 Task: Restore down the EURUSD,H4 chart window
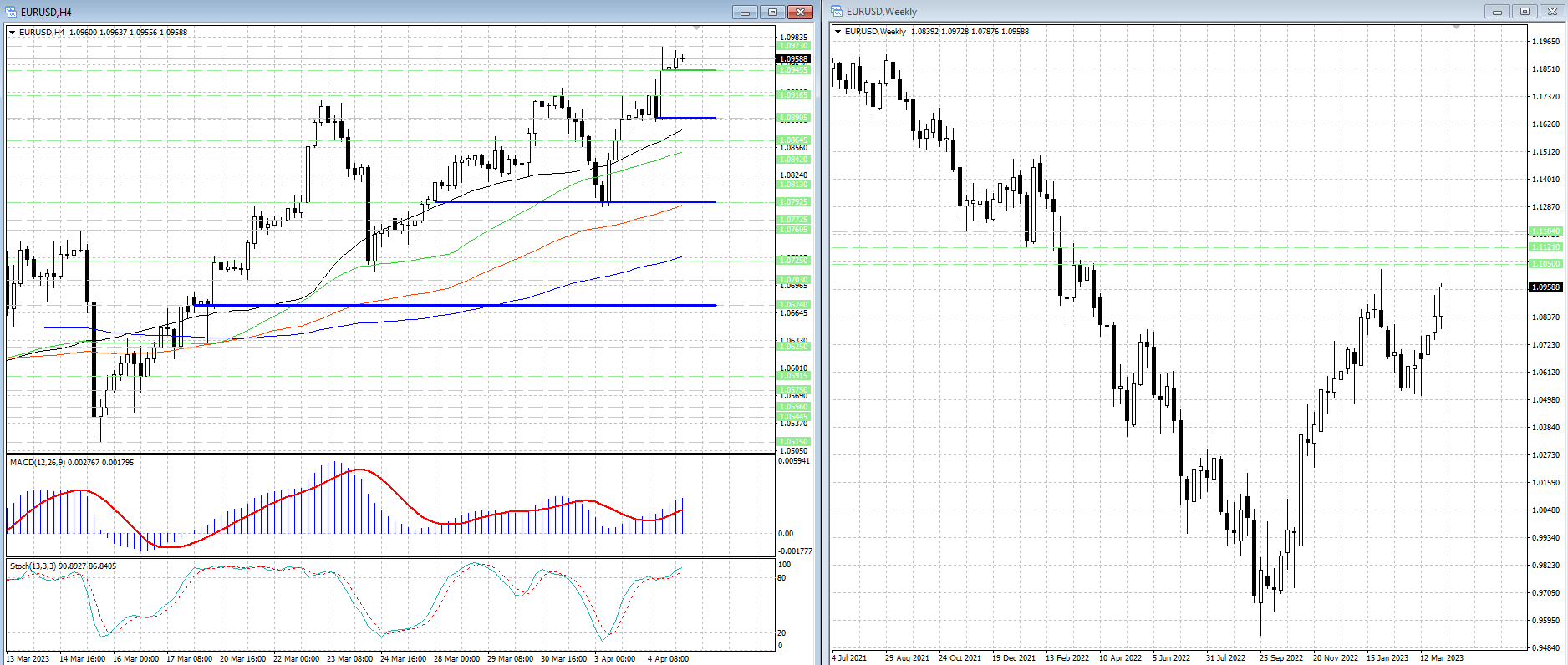coord(772,12)
